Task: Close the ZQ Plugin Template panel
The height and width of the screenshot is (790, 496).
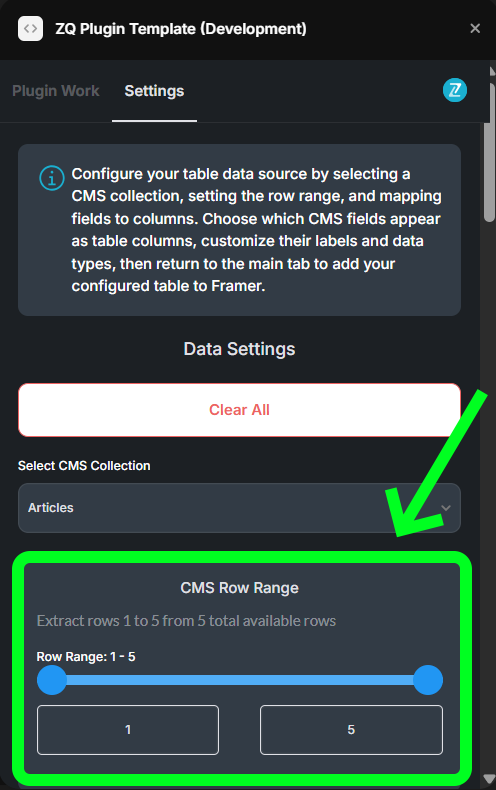Action: (x=475, y=29)
